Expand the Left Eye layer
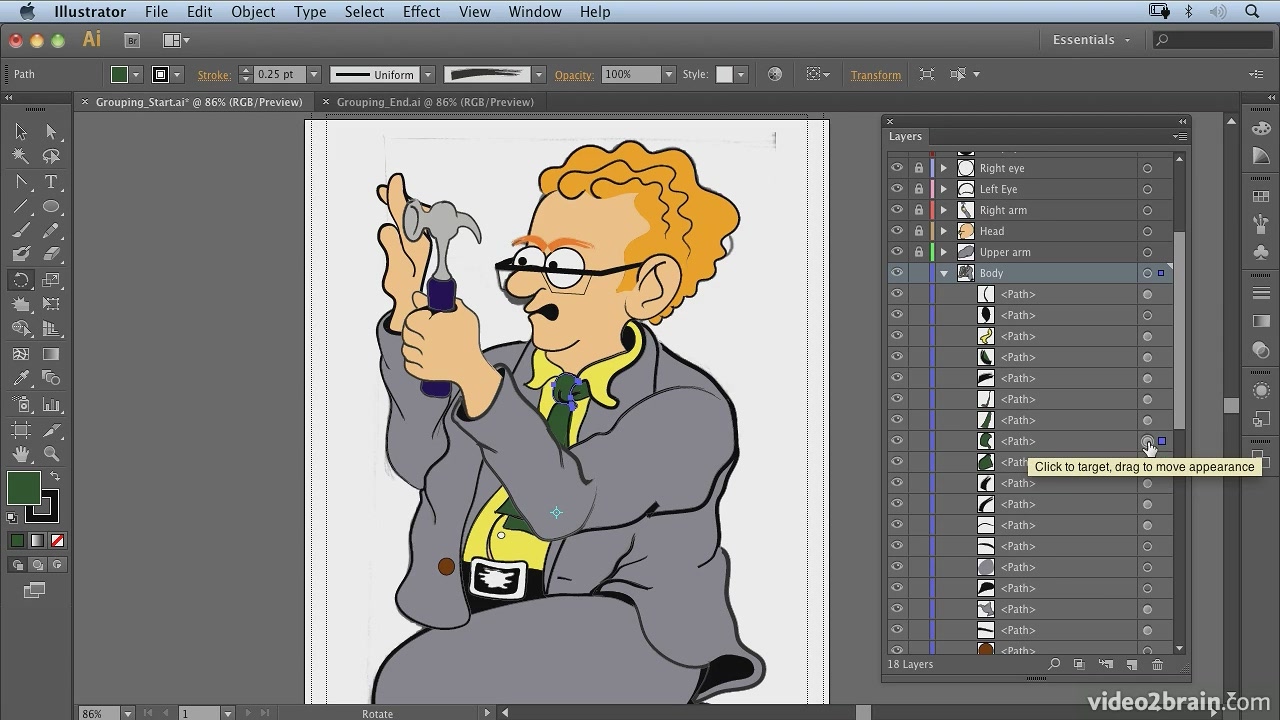 (x=943, y=189)
